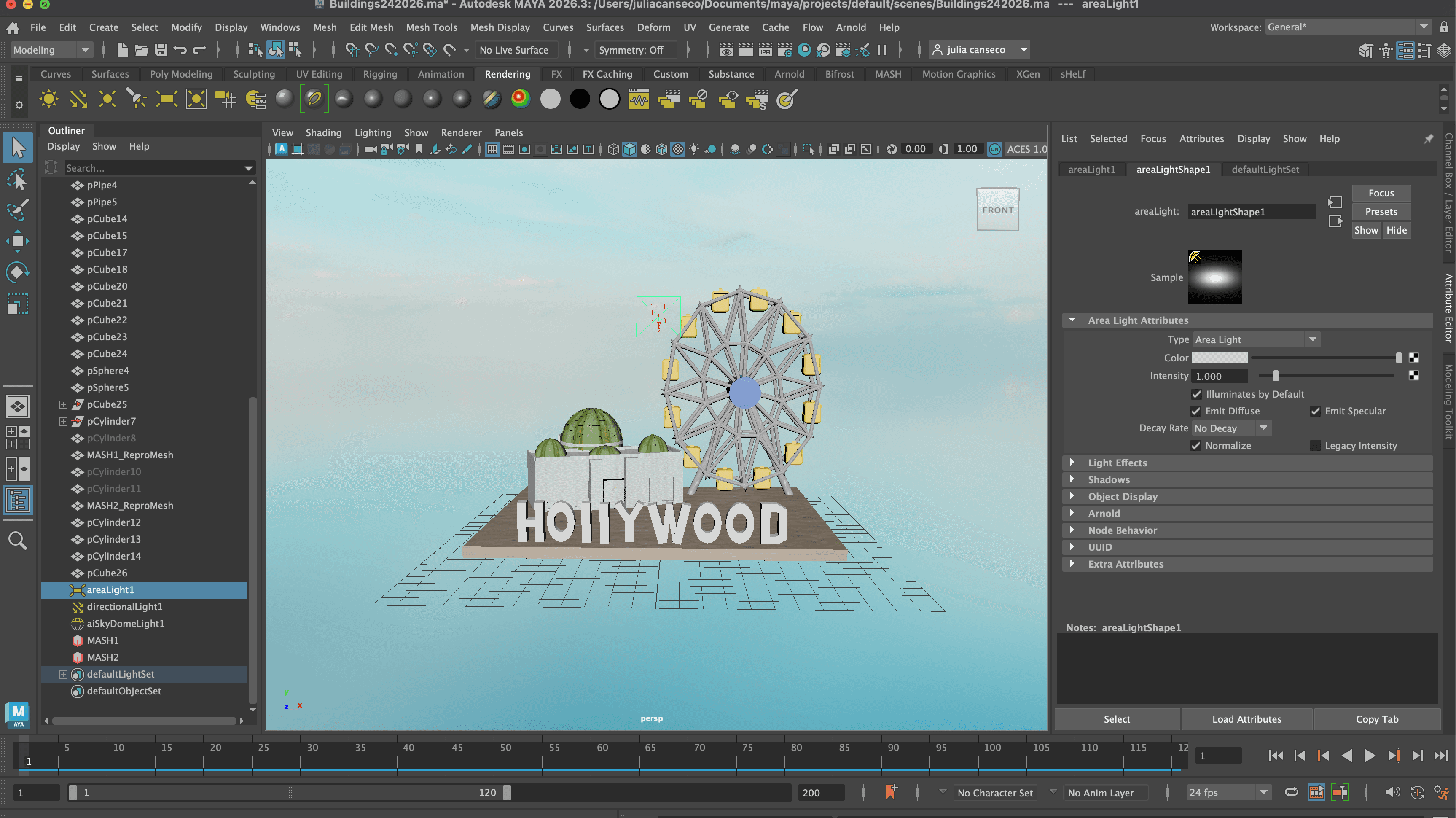Click the Maya home icon

(12, 27)
